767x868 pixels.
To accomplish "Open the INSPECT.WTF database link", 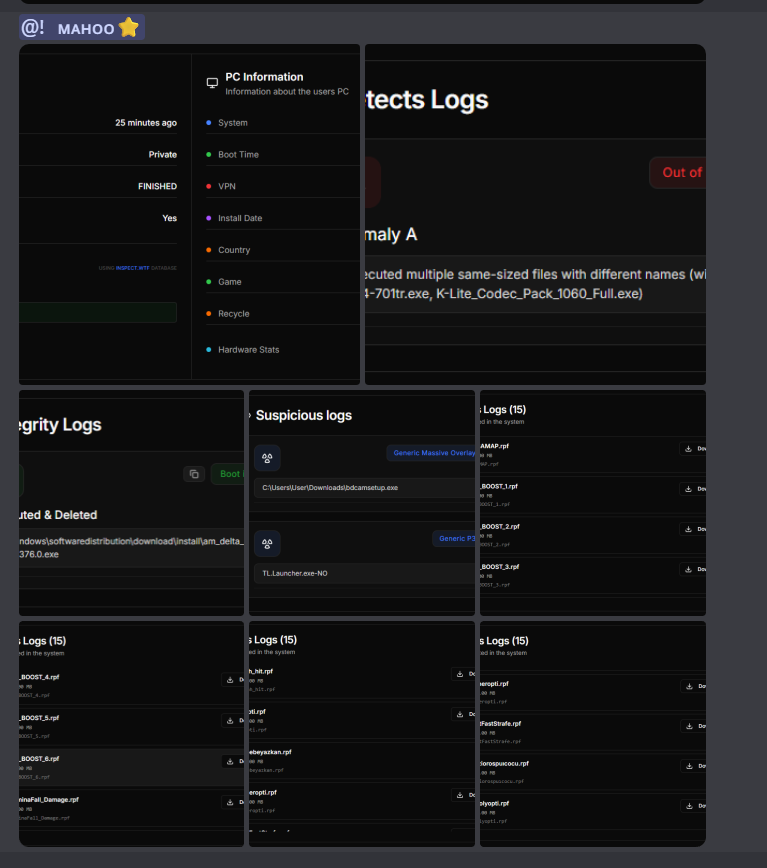I will 132,268.
